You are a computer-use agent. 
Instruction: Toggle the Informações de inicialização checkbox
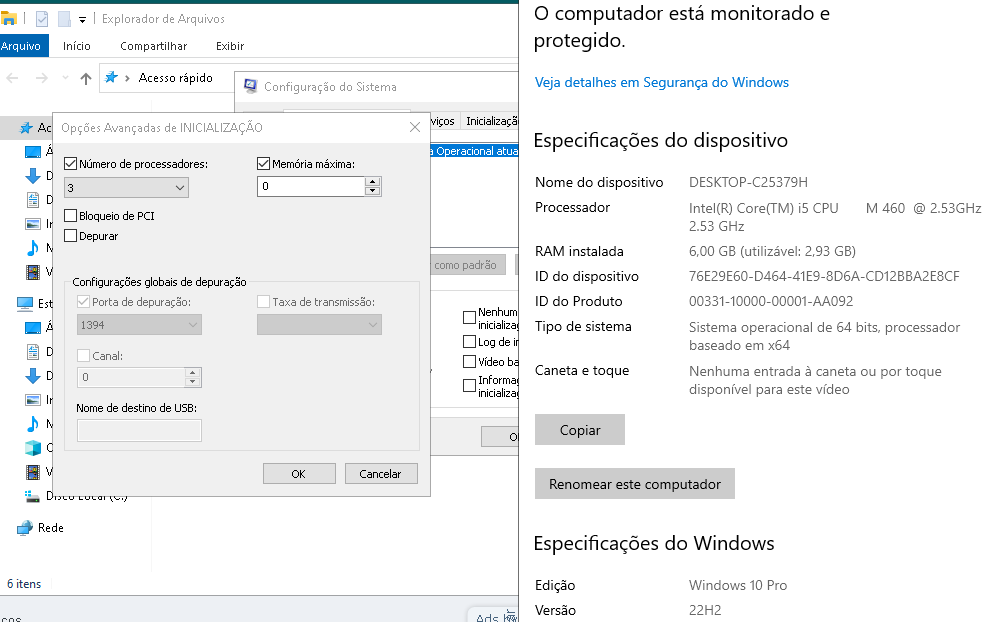tap(470, 385)
